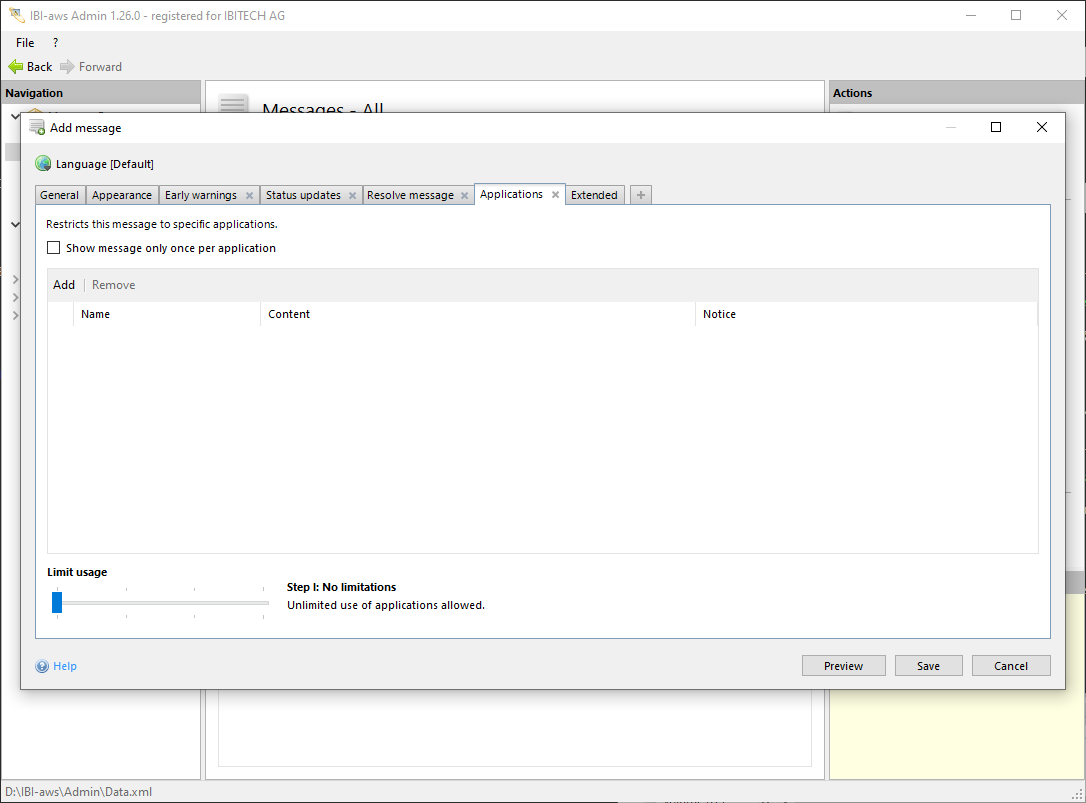The width and height of the screenshot is (1086, 803).
Task: Click the Limit usage slider handle
Action: pyautogui.click(x=57, y=602)
